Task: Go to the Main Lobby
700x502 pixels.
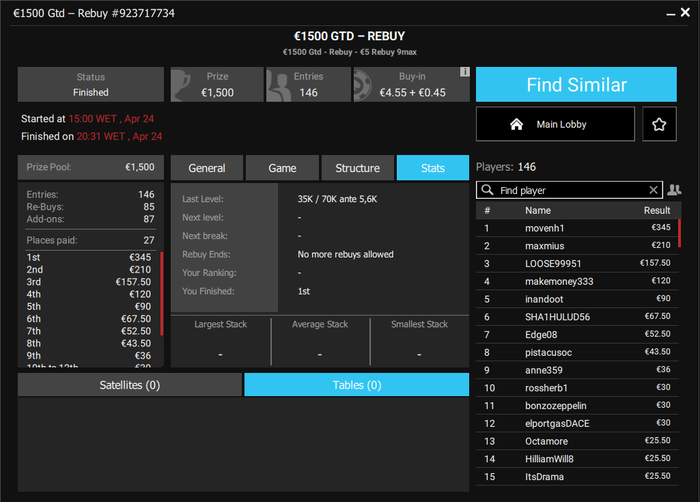Action: click(x=555, y=124)
